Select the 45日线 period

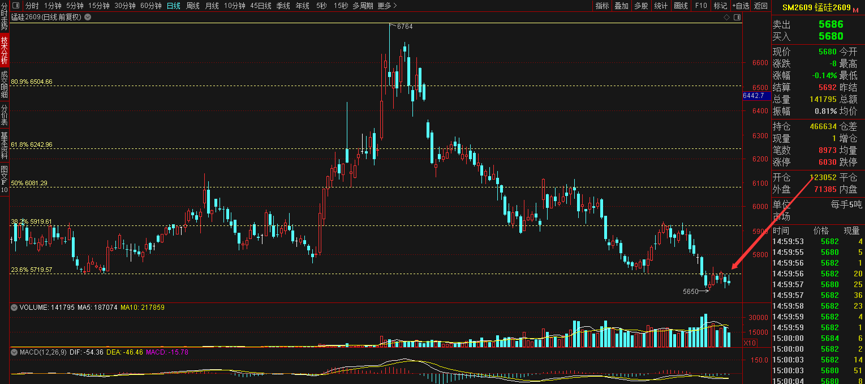(x=260, y=6)
